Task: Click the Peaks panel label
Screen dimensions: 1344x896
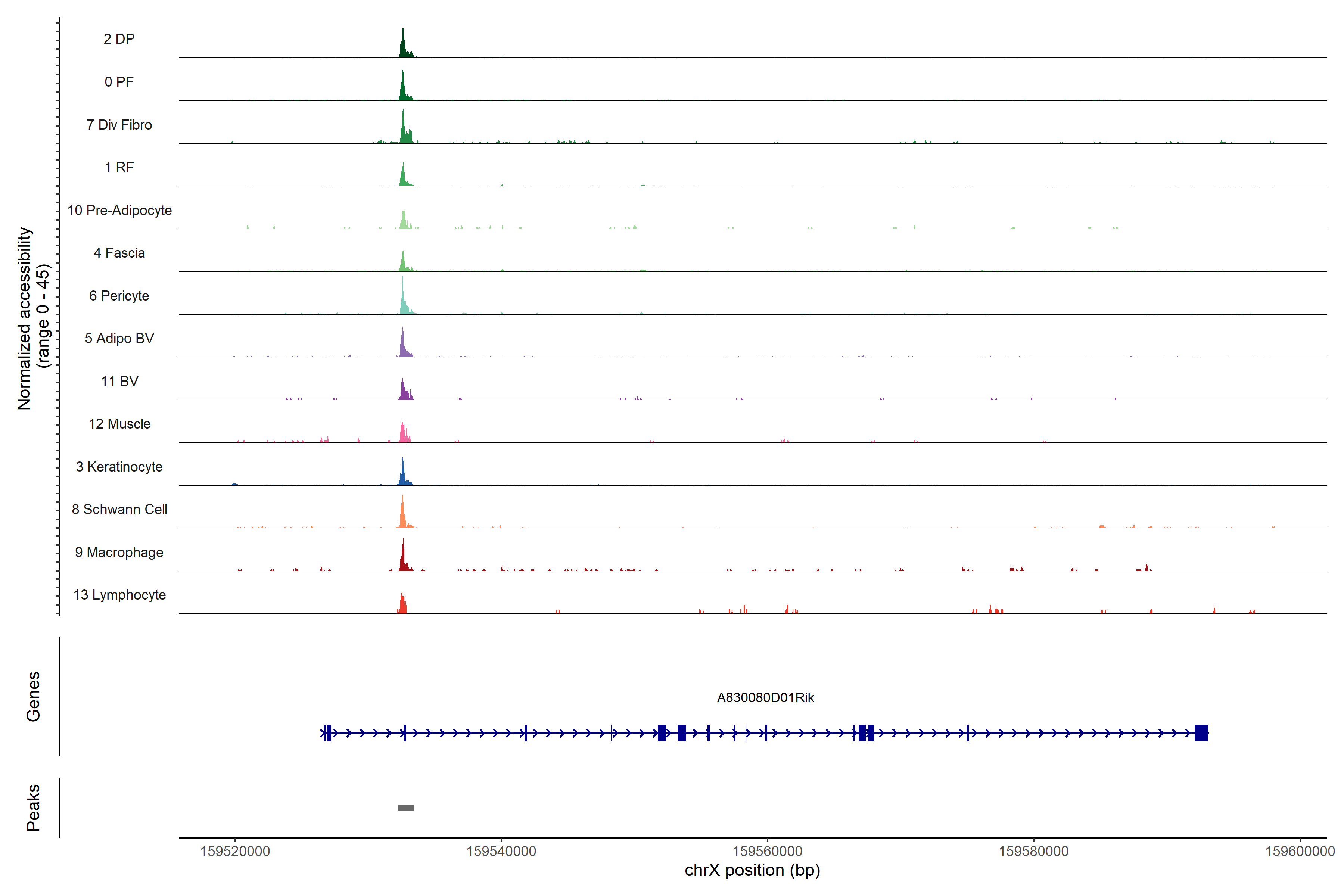Action: pos(33,807)
